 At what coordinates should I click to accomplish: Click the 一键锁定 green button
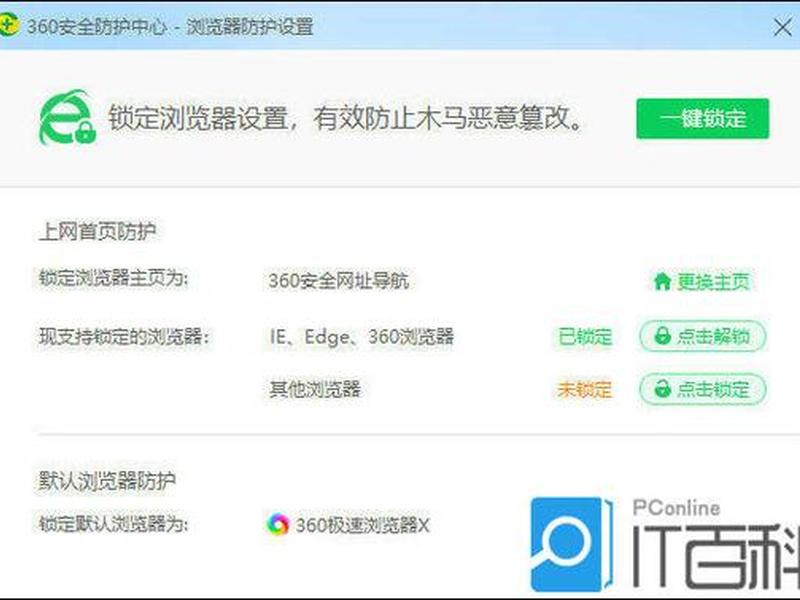pyautogui.click(x=702, y=118)
